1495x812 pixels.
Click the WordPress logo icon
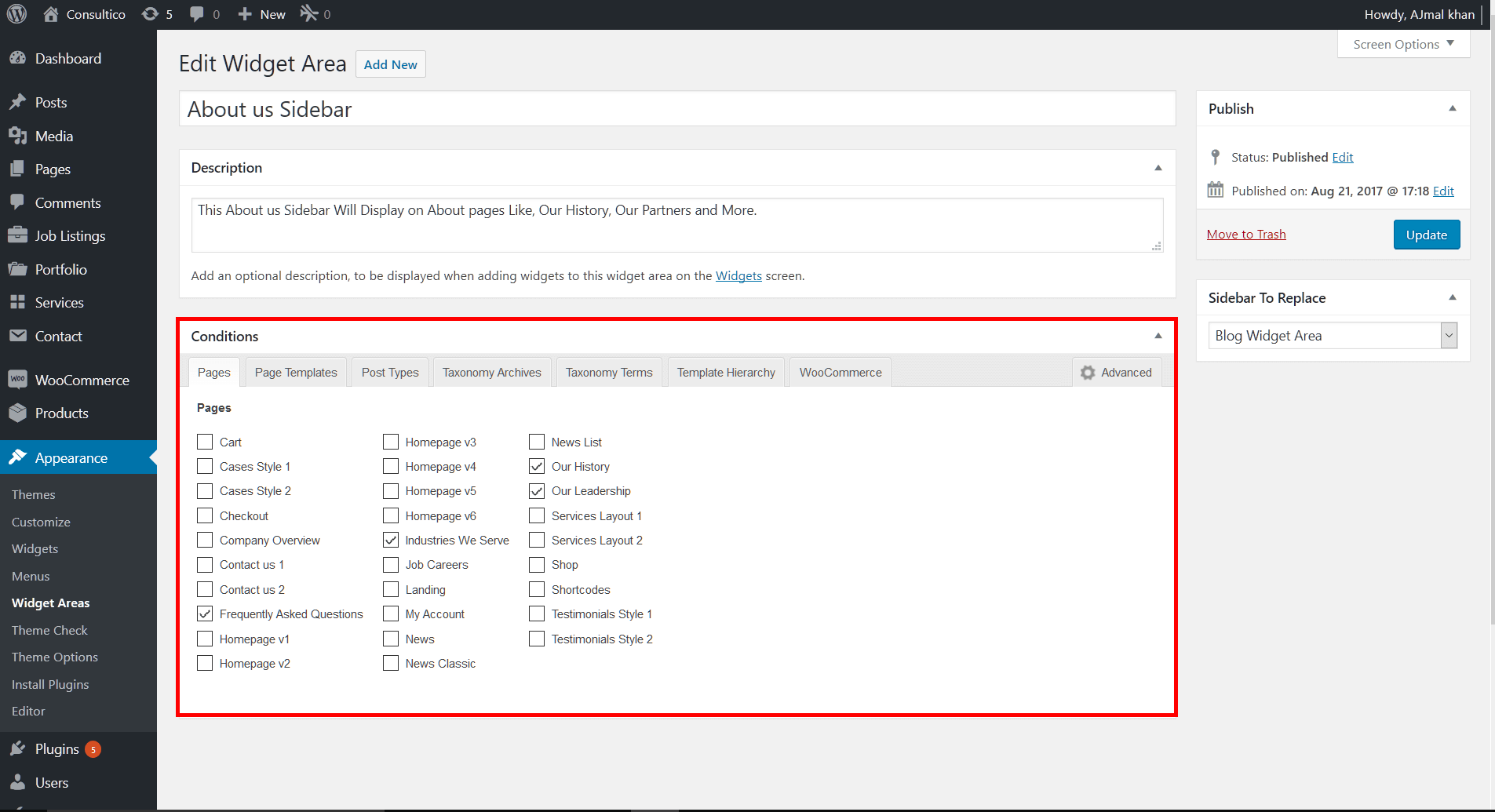16,14
